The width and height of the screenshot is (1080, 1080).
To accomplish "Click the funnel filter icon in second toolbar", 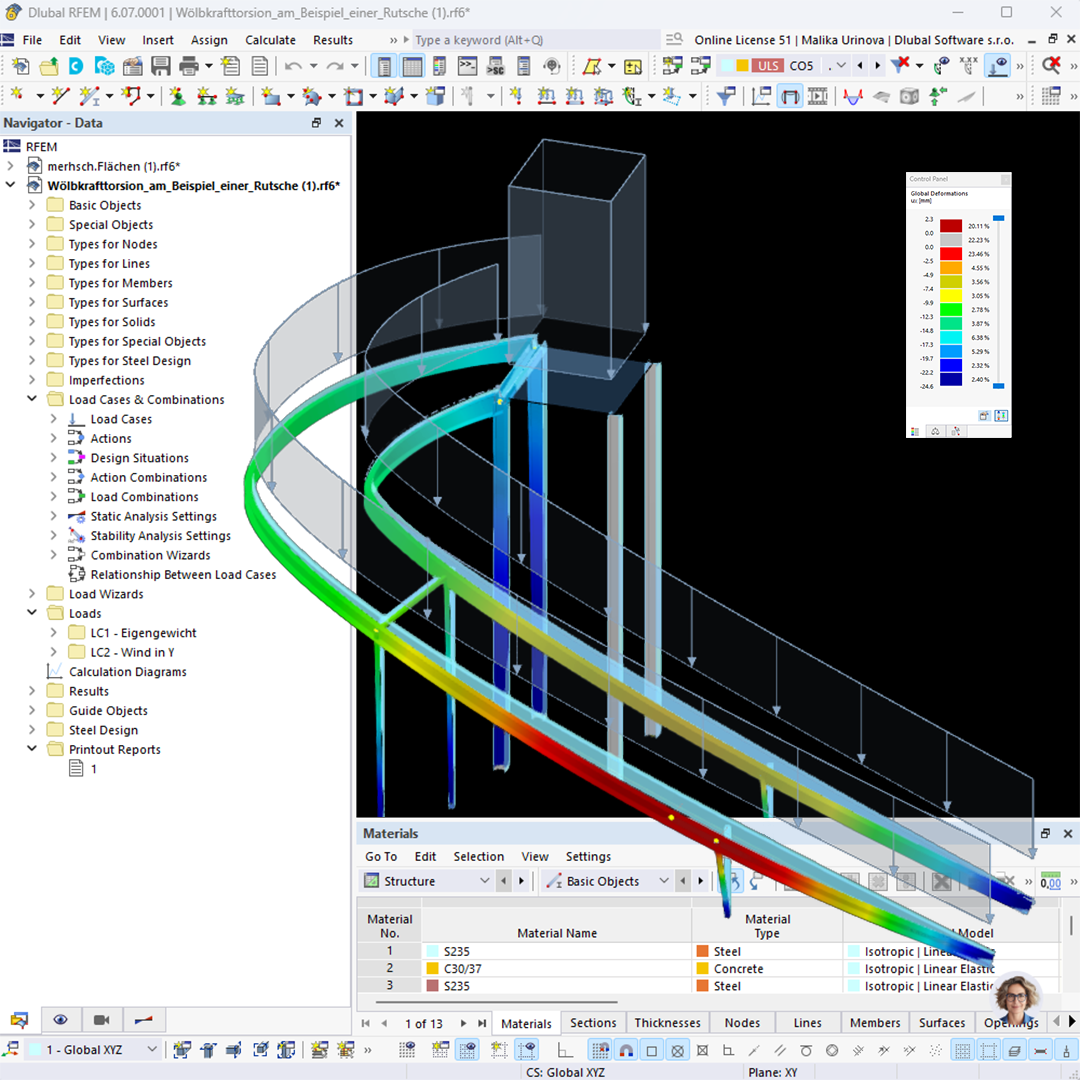I will pos(725,96).
